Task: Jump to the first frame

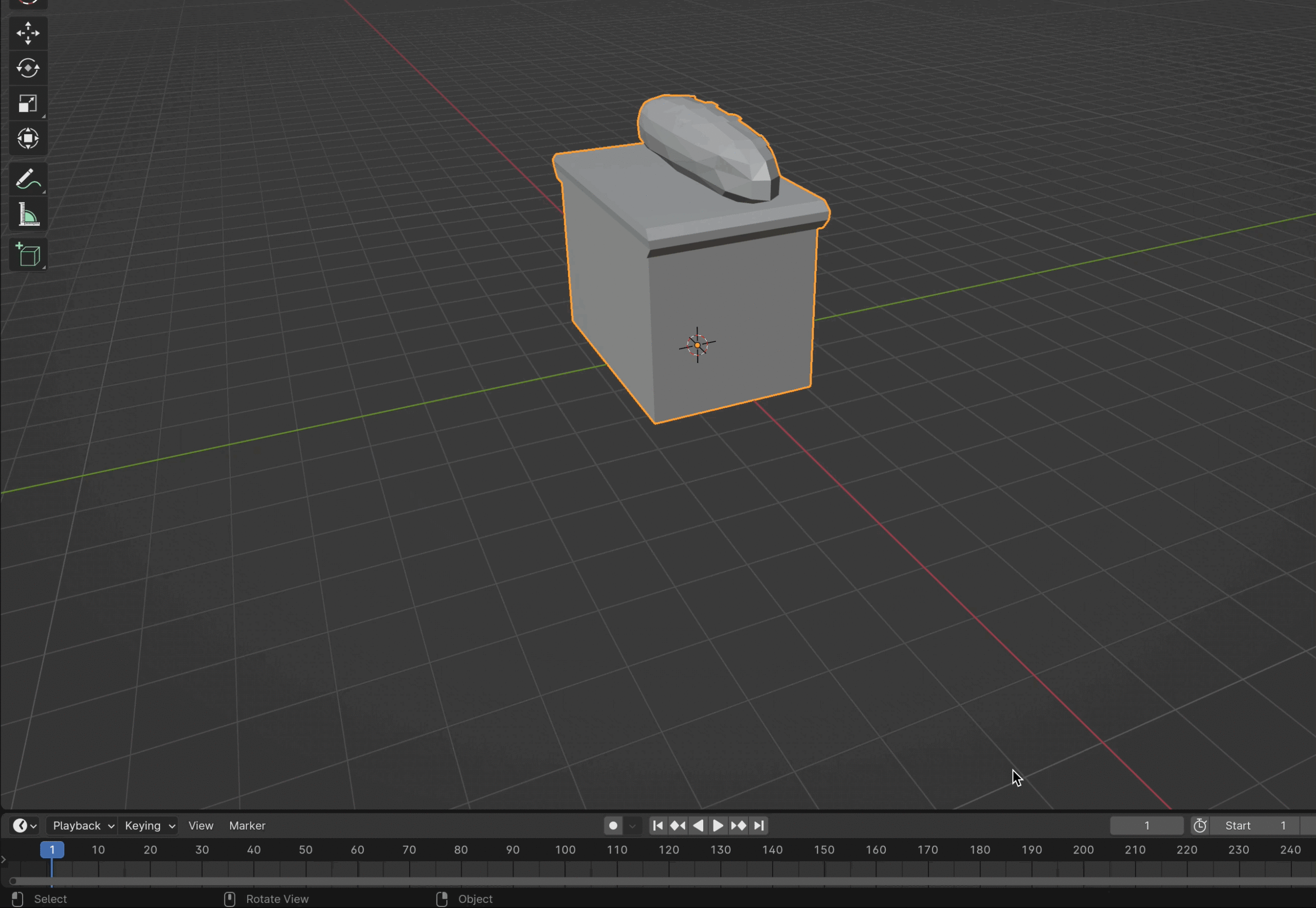Action: point(658,826)
